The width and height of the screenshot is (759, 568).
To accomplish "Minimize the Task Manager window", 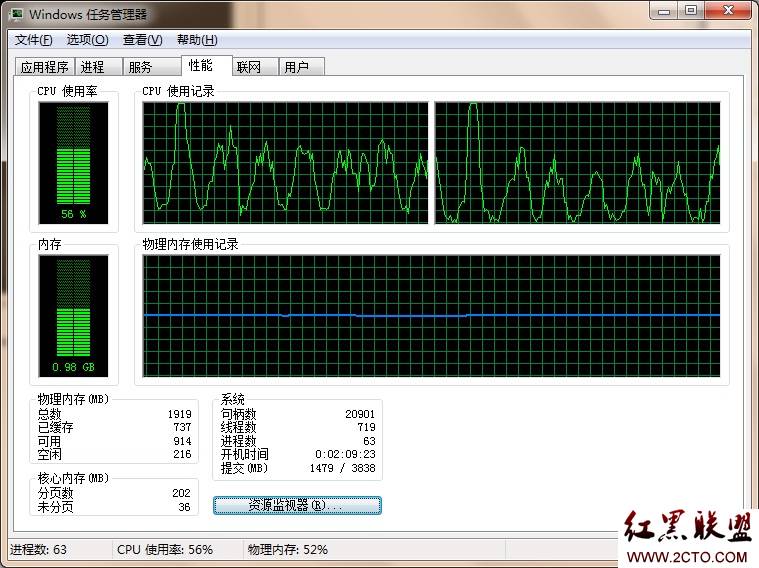I will coord(664,11).
